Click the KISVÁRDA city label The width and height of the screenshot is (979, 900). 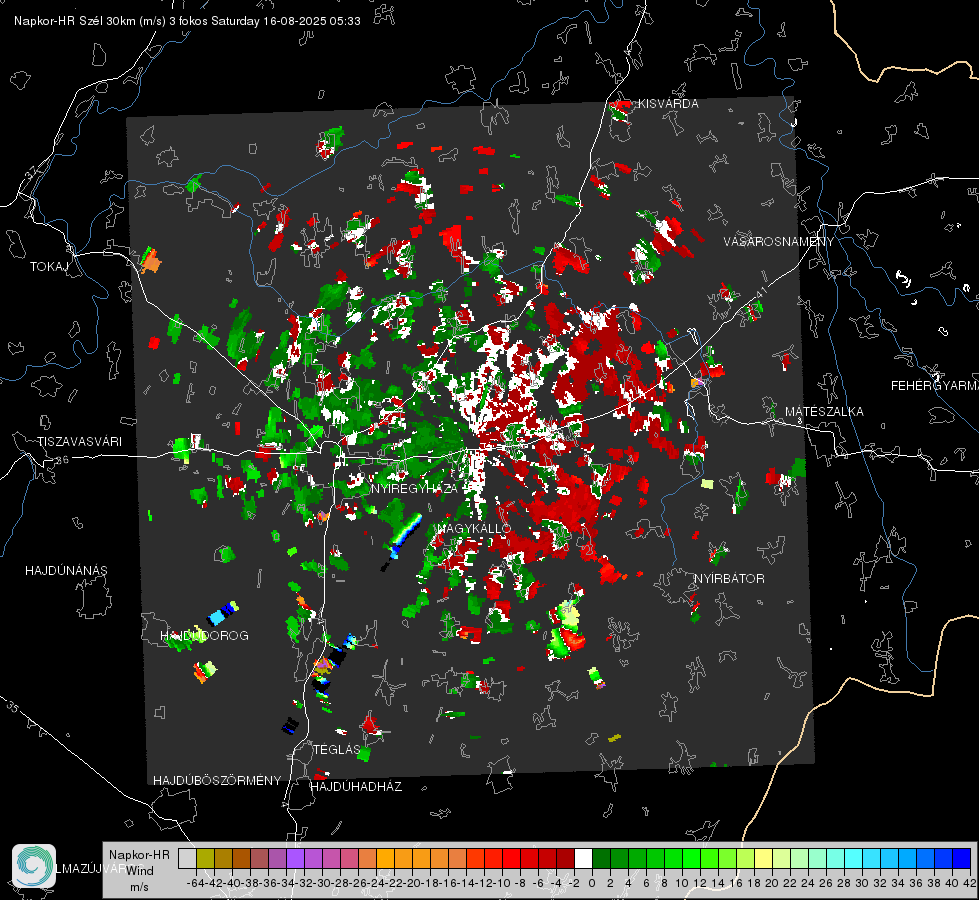click(668, 104)
